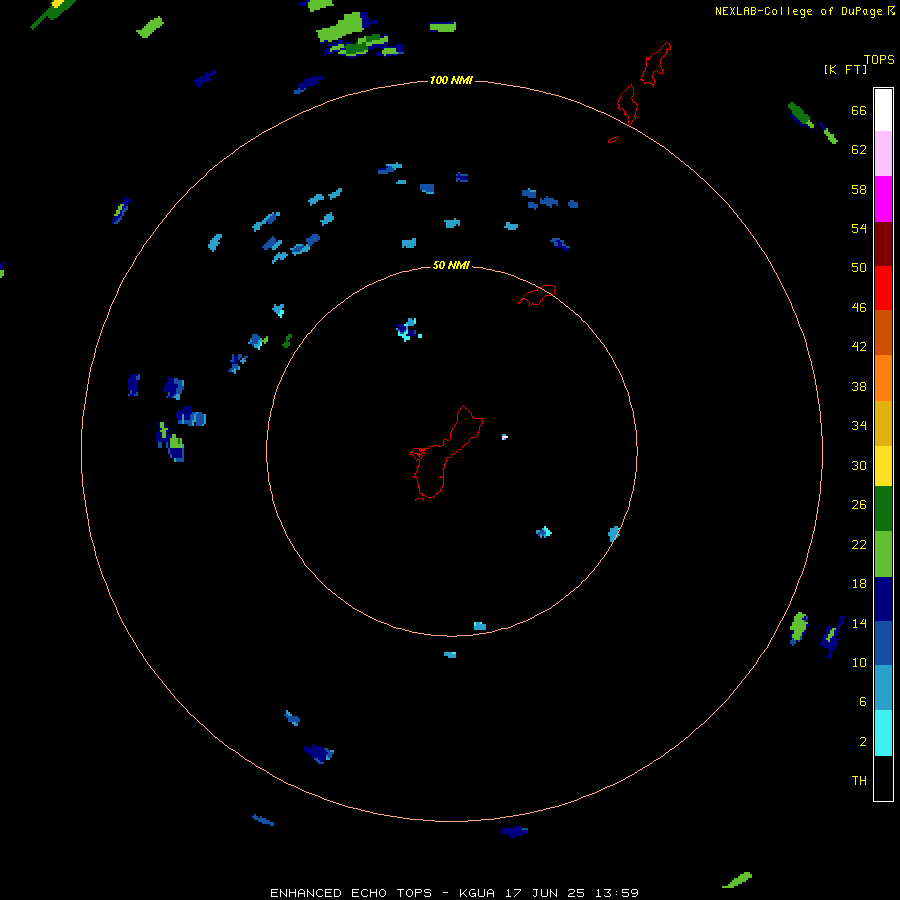The width and height of the screenshot is (900, 900).
Task: Click the legend value '66'
Action: [859, 110]
